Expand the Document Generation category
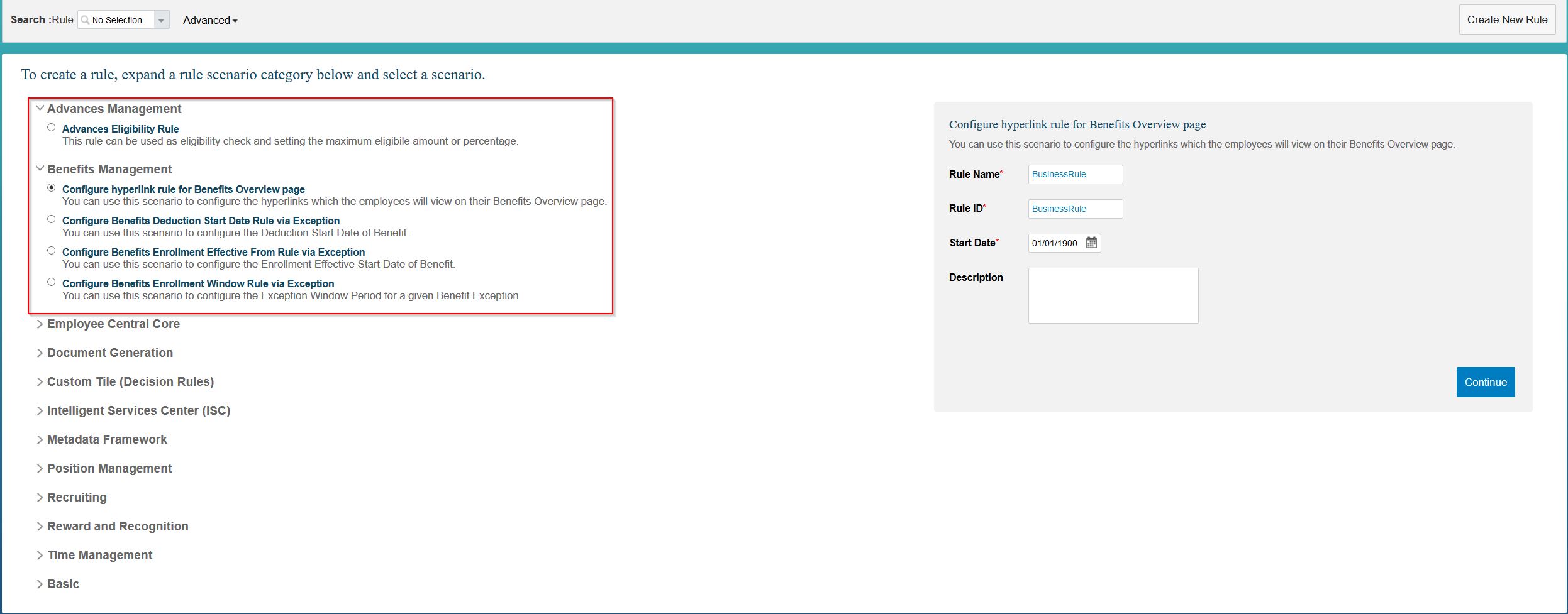The width and height of the screenshot is (1568, 614). (40, 353)
